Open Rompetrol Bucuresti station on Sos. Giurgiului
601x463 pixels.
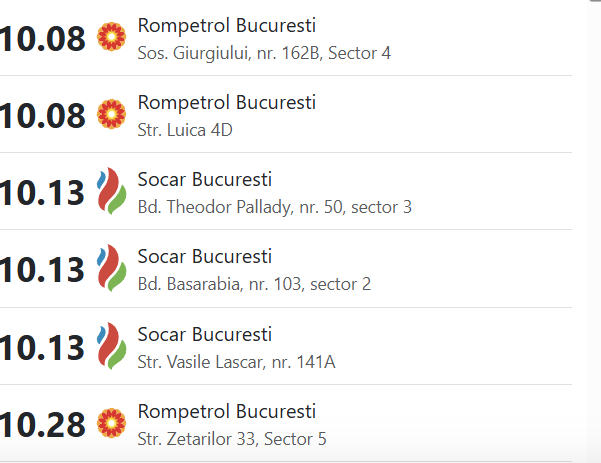pyautogui.click(x=226, y=25)
